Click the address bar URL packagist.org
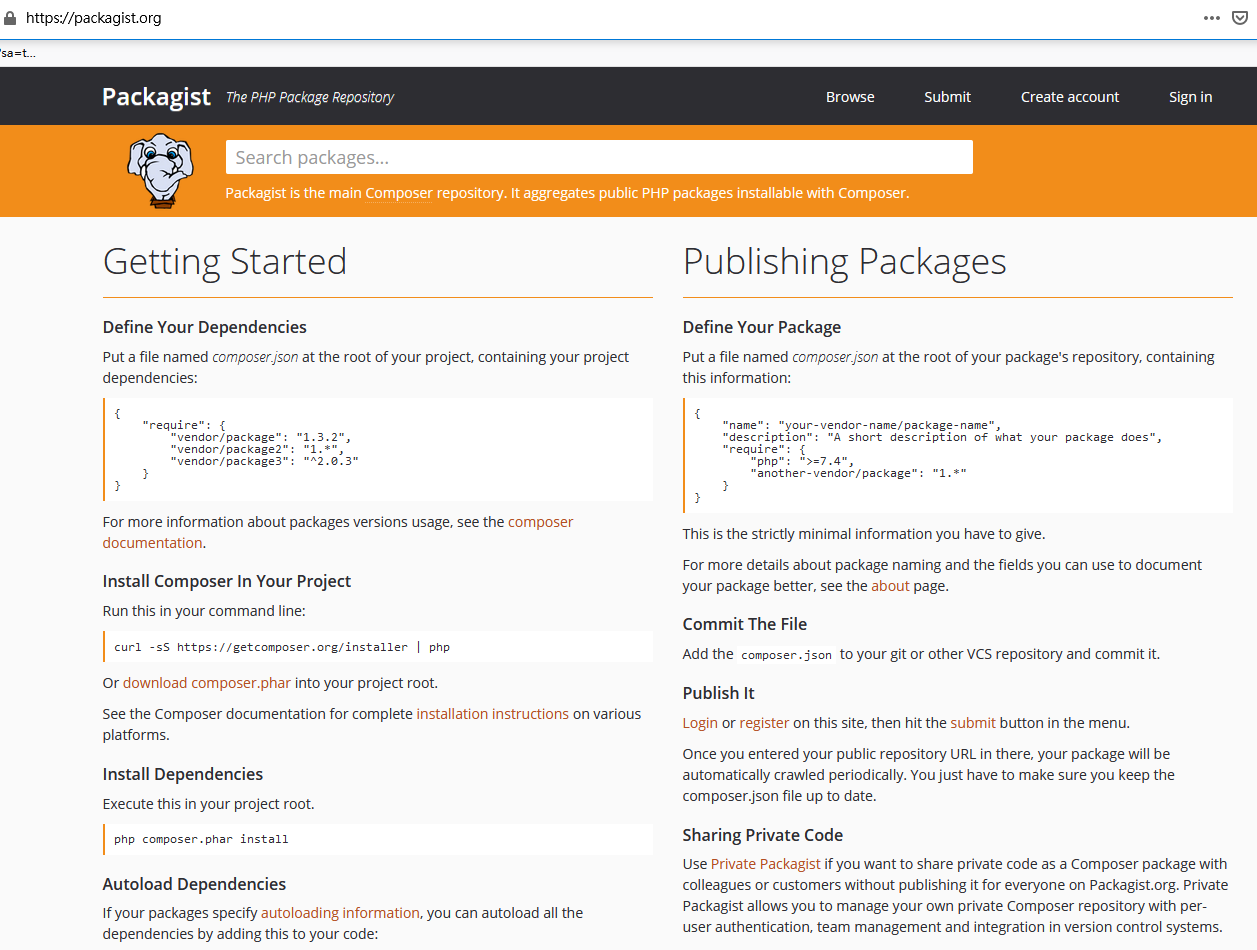This screenshot has height=950, width=1257. [93, 18]
